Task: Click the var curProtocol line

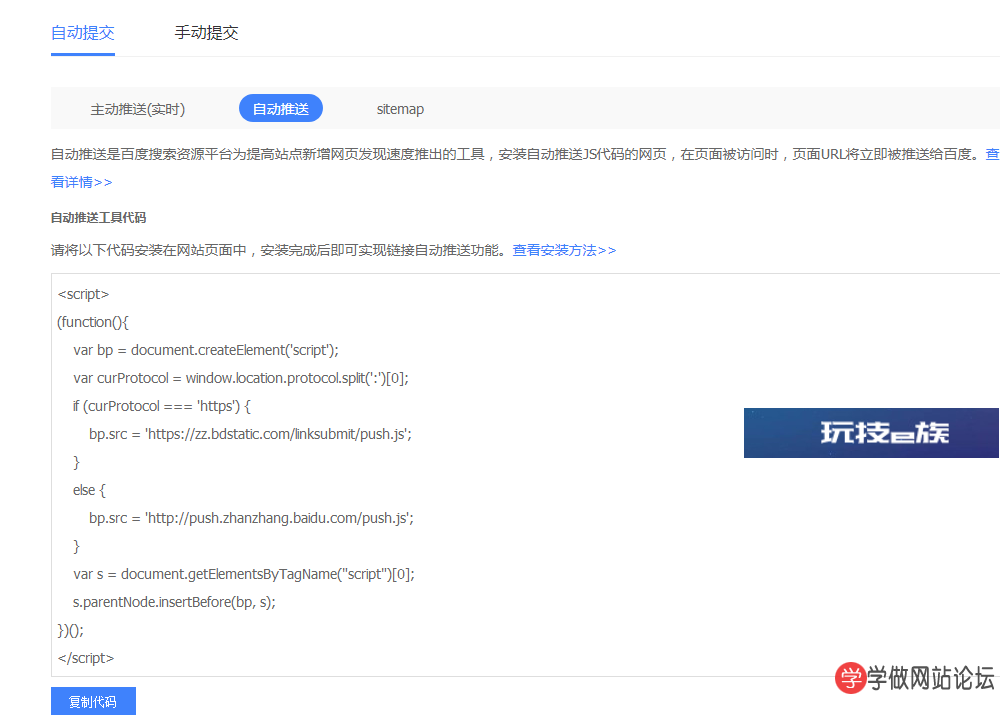Action: 240,378
